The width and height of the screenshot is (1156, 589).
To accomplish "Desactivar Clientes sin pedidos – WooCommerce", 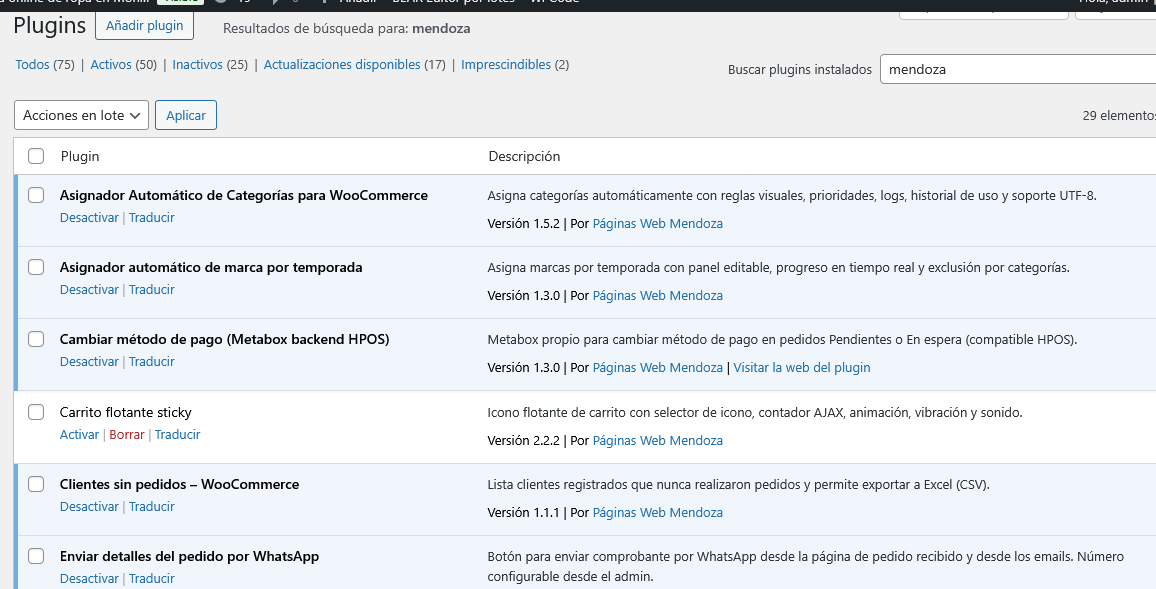I will coord(89,507).
